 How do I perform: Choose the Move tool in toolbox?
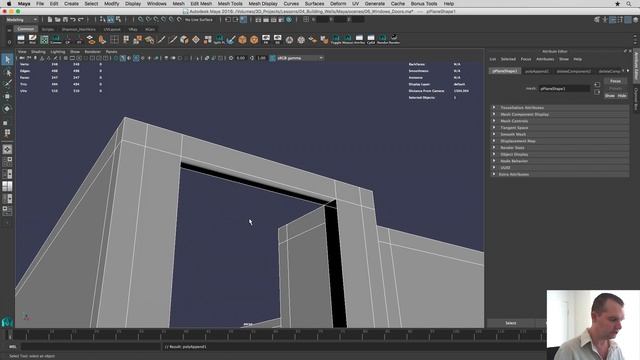tap(7, 96)
